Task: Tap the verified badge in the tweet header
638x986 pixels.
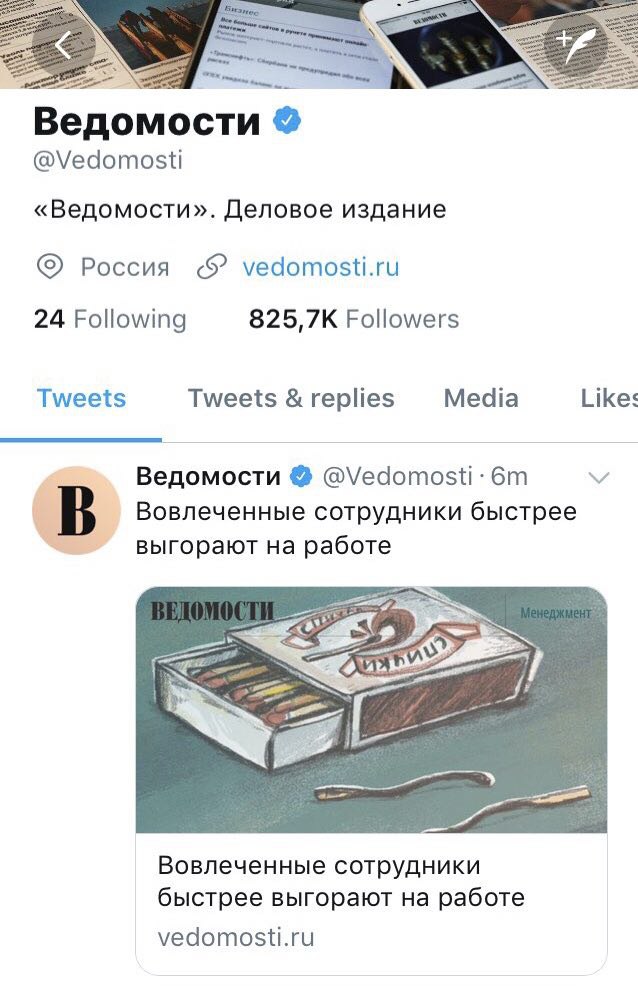Action: [x=301, y=476]
